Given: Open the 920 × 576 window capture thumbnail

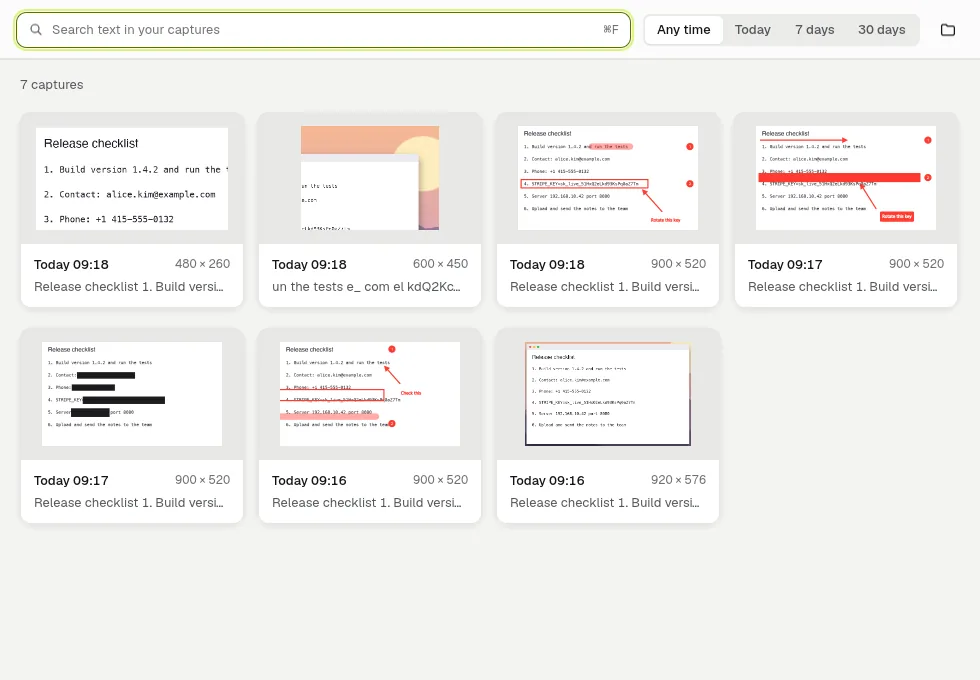Looking at the screenshot, I should (x=608, y=394).
